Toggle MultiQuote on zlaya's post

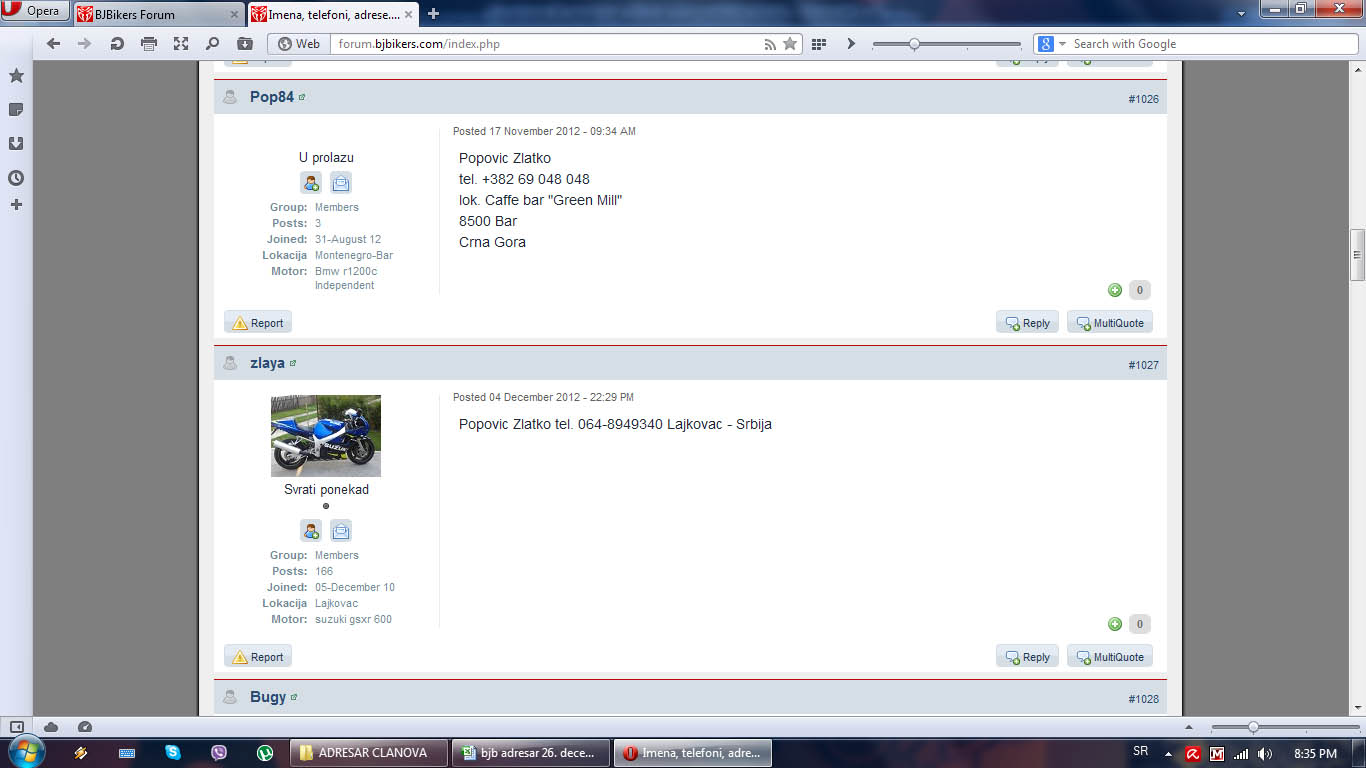(1110, 657)
